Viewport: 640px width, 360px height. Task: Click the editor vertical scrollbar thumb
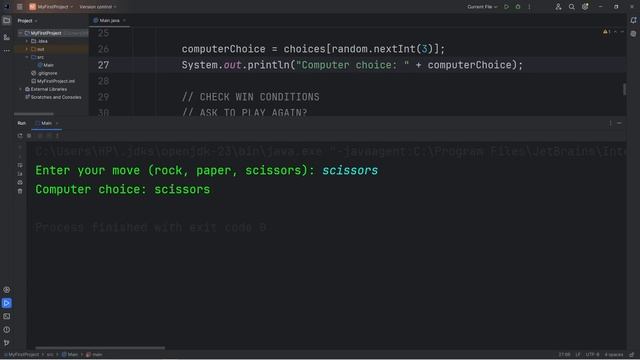(624, 89)
